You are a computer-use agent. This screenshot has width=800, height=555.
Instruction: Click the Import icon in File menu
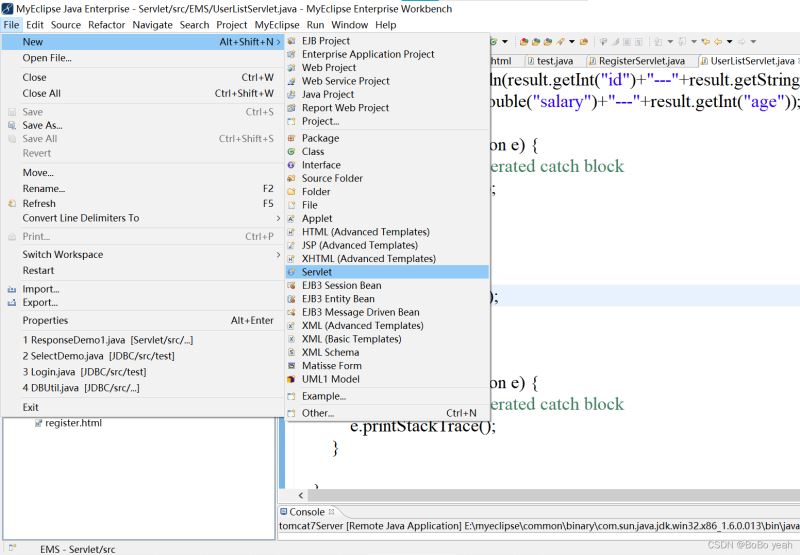pos(12,290)
